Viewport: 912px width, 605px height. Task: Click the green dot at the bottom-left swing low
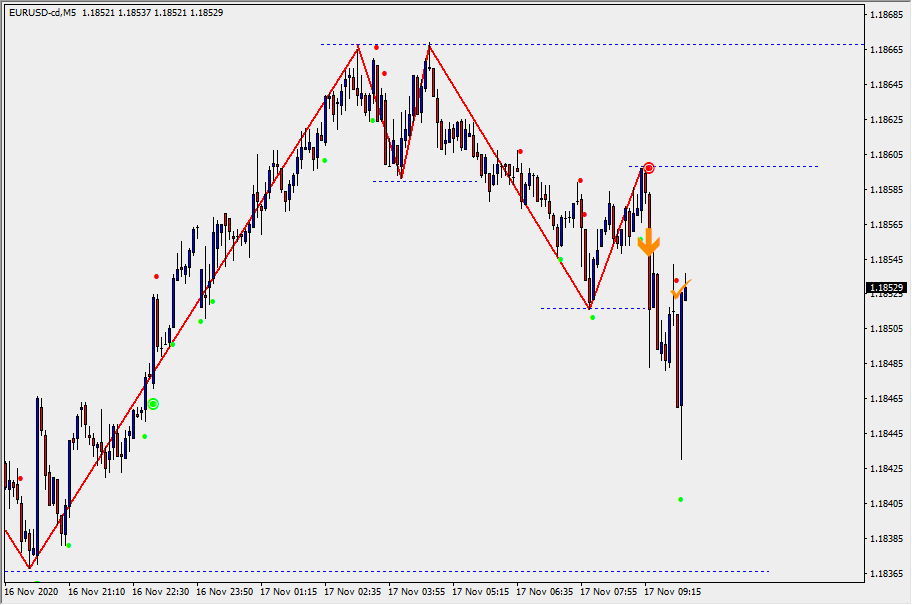tap(68, 545)
